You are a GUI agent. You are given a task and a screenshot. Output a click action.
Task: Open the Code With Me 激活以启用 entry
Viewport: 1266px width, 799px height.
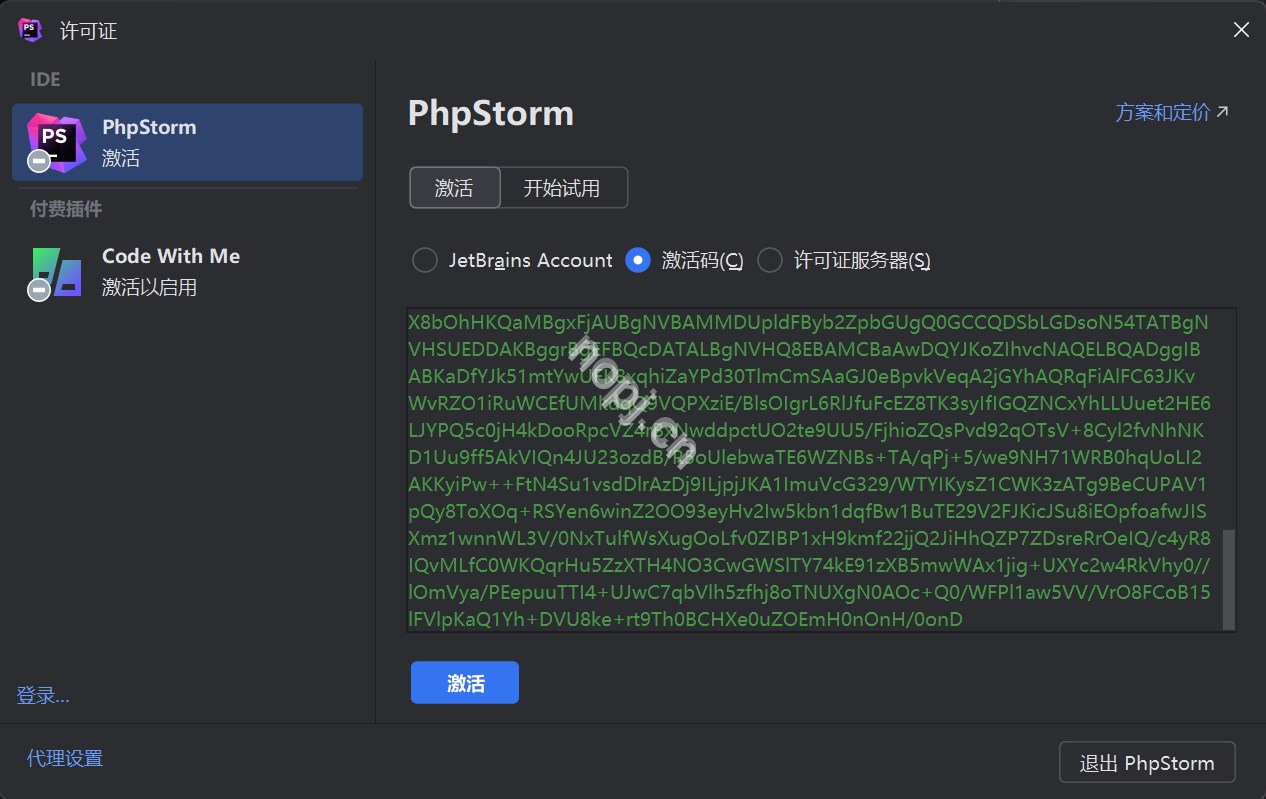click(x=187, y=272)
